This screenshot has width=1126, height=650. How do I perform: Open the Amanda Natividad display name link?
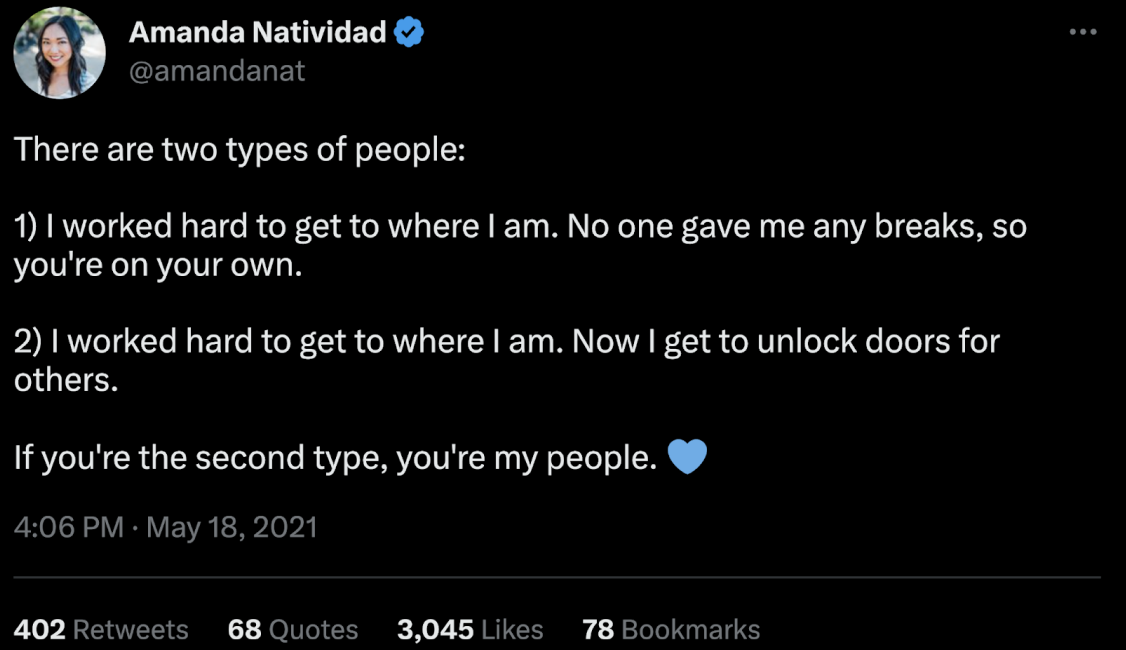click(257, 33)
